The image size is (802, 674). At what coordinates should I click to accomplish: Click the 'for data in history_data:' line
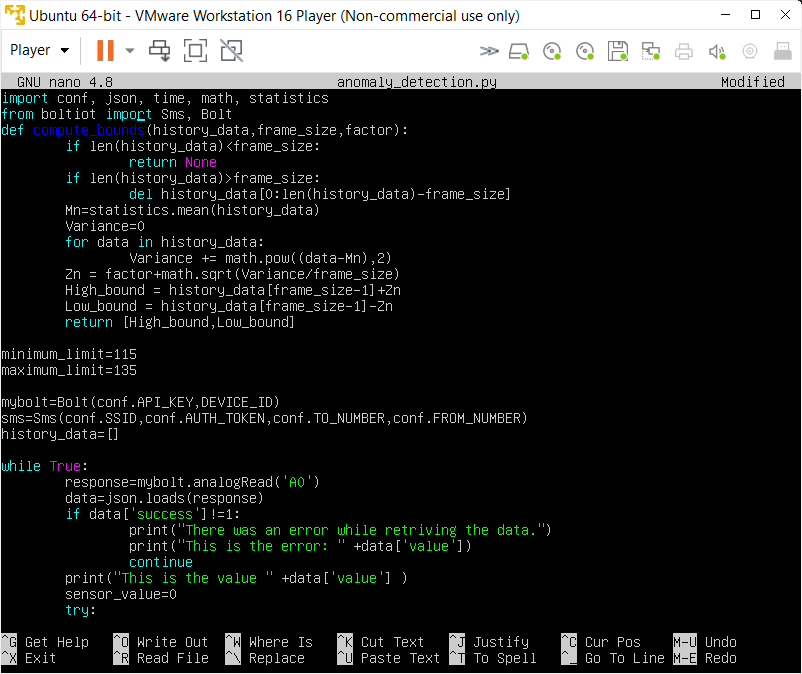(165, 242)
